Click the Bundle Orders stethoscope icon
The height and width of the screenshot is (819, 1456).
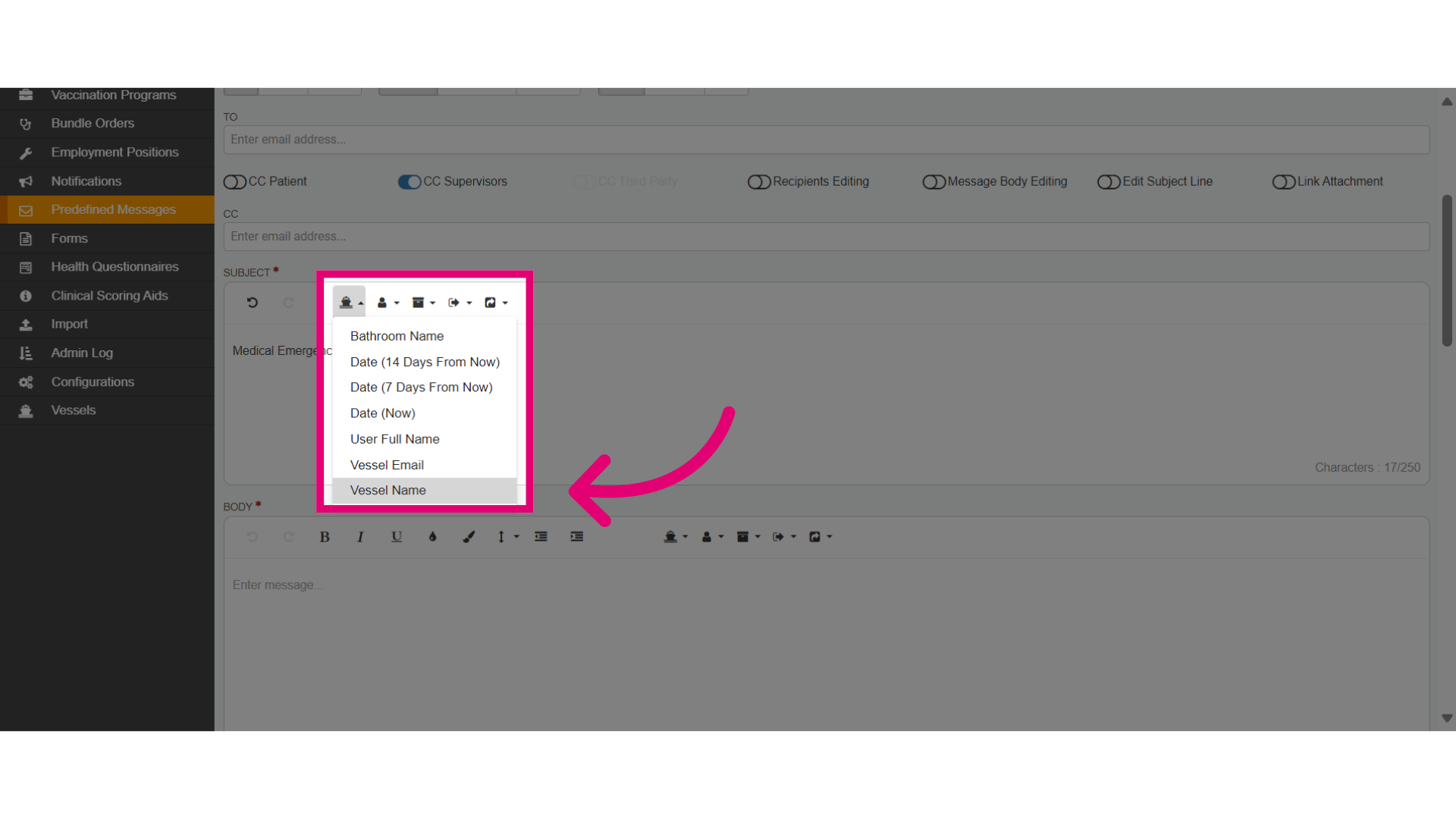point(26,124)
